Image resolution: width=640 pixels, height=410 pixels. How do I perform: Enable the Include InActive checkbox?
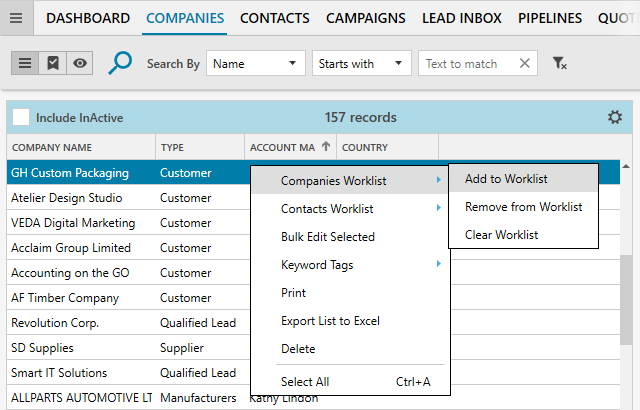[20, 118]
